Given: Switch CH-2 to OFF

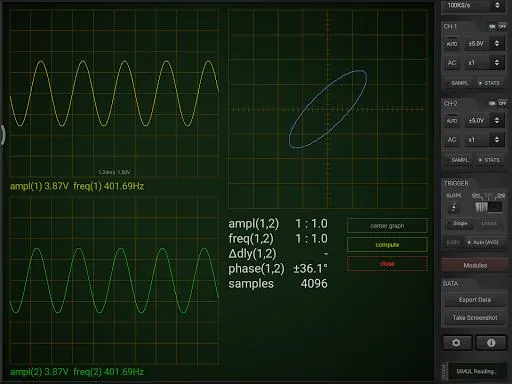Looking at the screenshot, I should pos(502,103).
